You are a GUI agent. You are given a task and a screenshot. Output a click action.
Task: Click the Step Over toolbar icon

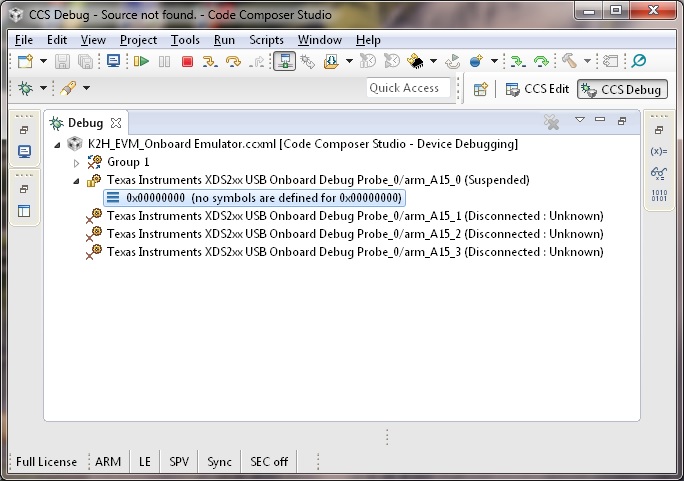(234, 62)
